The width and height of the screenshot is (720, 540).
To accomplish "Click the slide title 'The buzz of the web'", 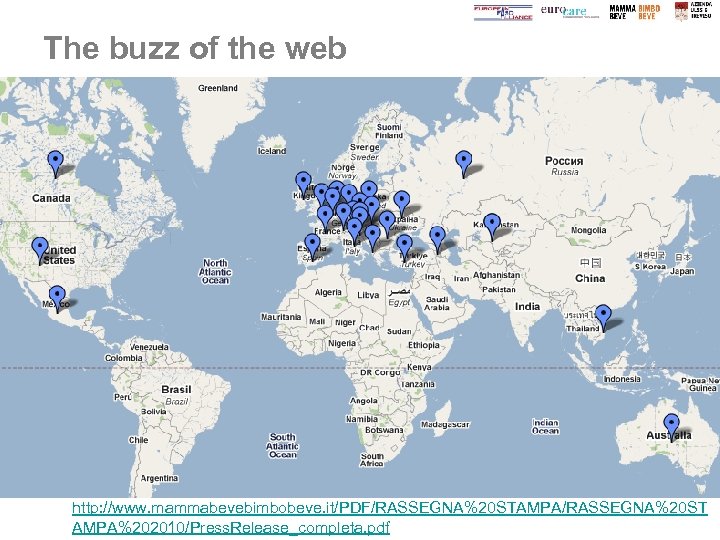I will (x=195, y=48).
